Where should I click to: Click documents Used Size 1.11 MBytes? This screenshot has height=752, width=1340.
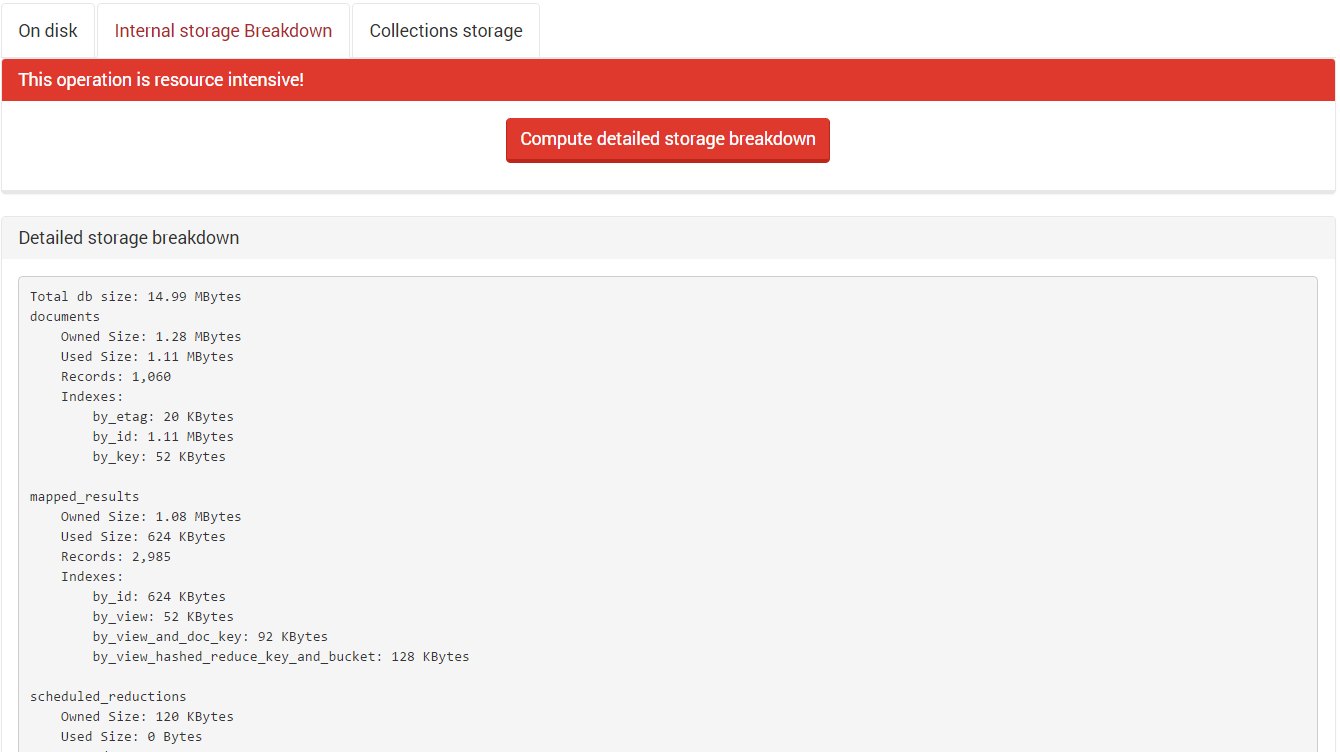[147, 356]
